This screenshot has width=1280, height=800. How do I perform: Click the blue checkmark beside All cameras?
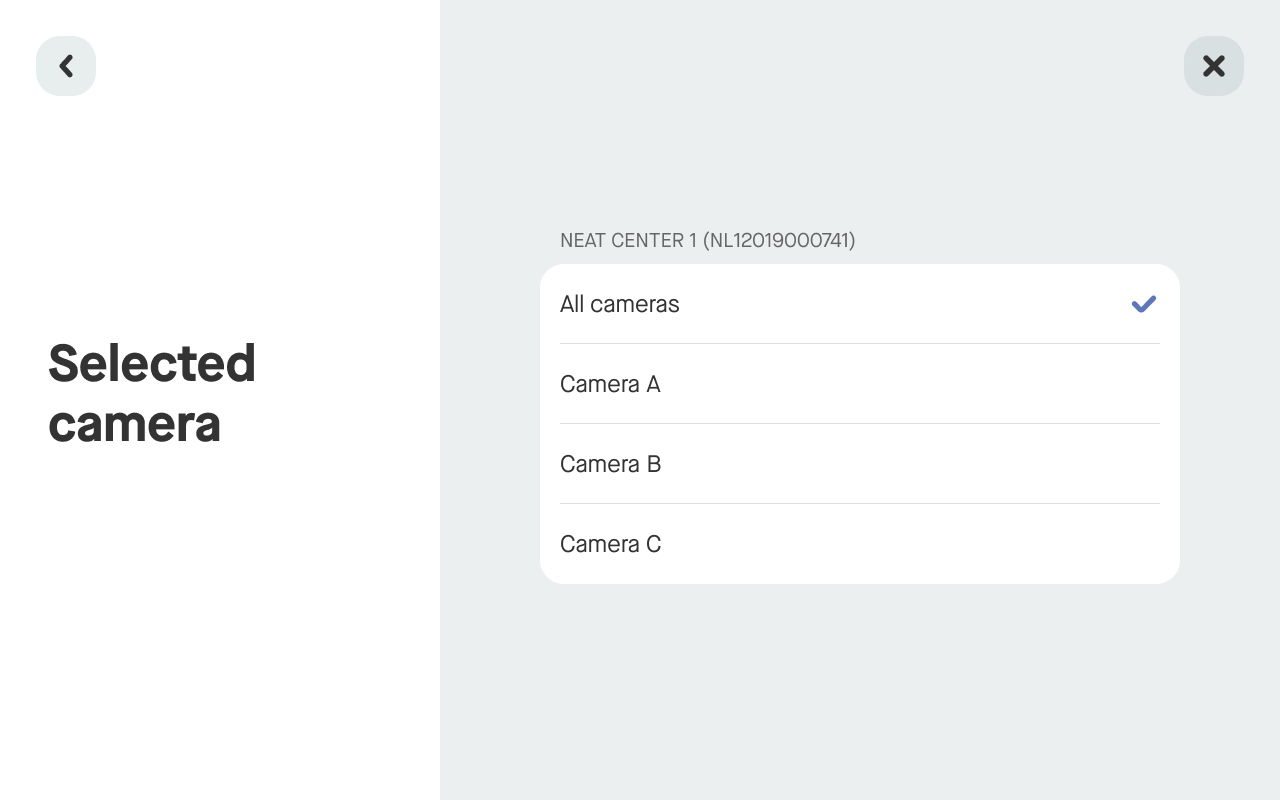coord(1143,304)
